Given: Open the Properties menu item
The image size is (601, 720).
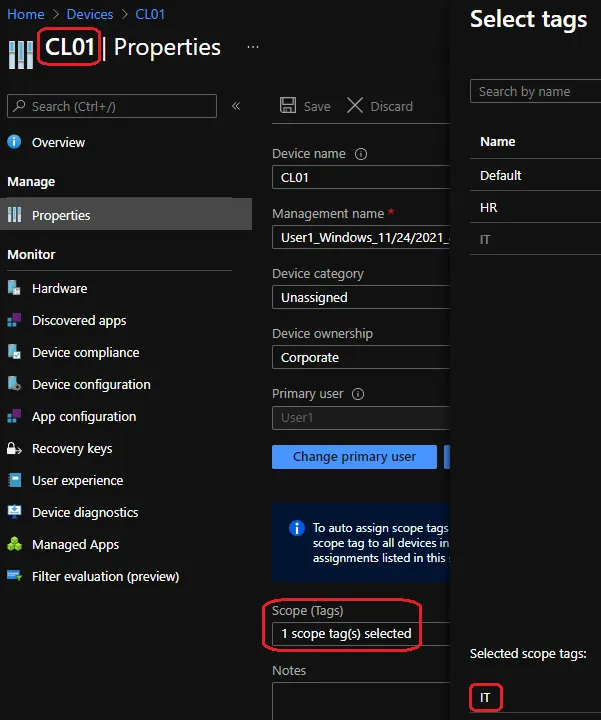Looking at the screenshot, I should (x=61, y=215).
